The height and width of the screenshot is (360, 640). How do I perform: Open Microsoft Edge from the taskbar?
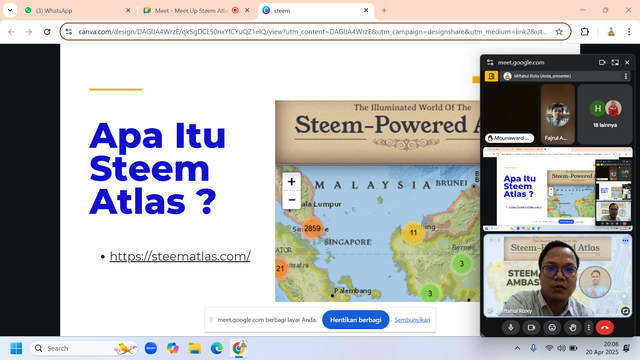coord(217,348)
